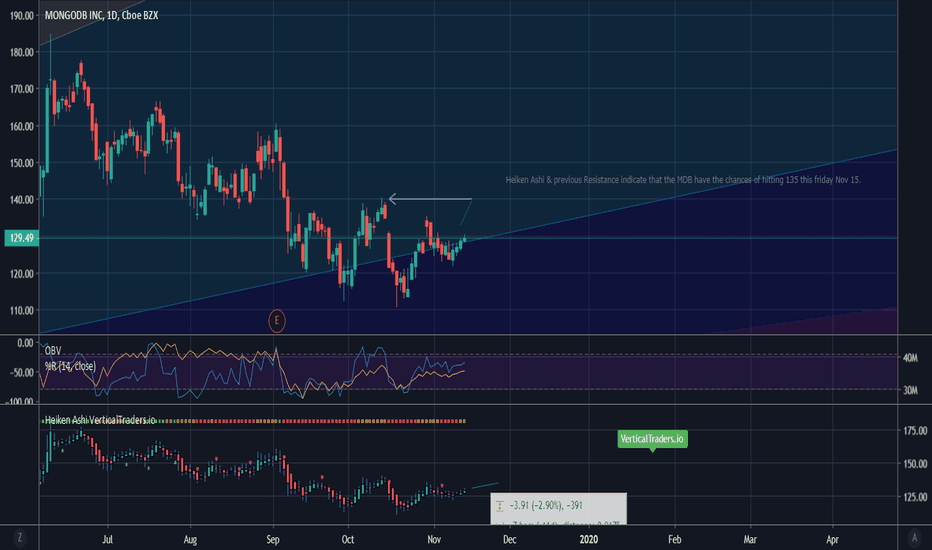Click the Heiken Ashi resistance annotation text
Viewport: 932px width, 550px height.
pos(683,180)
